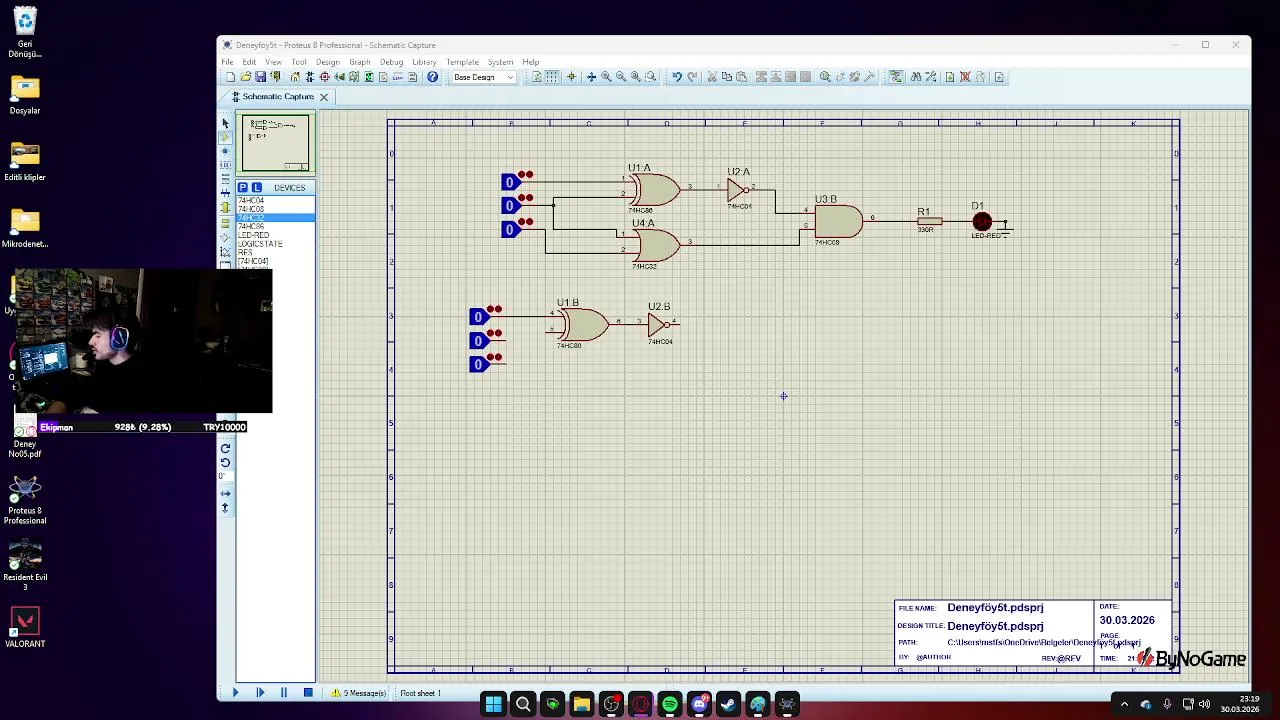Screen dimensions: 1280x720
Task: Click the Rotate Clockwise icon
Action: point(225,448)
